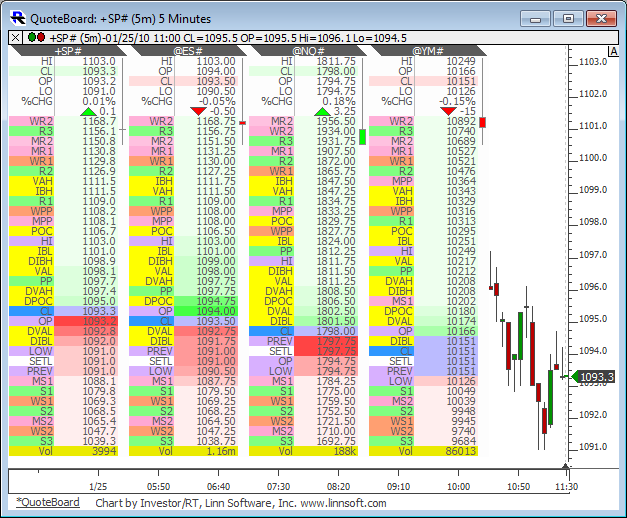Click the 1093.3 current price marker on axis
Screen dimensions: 627x518
pyautogui.click(x=593, y=377)
